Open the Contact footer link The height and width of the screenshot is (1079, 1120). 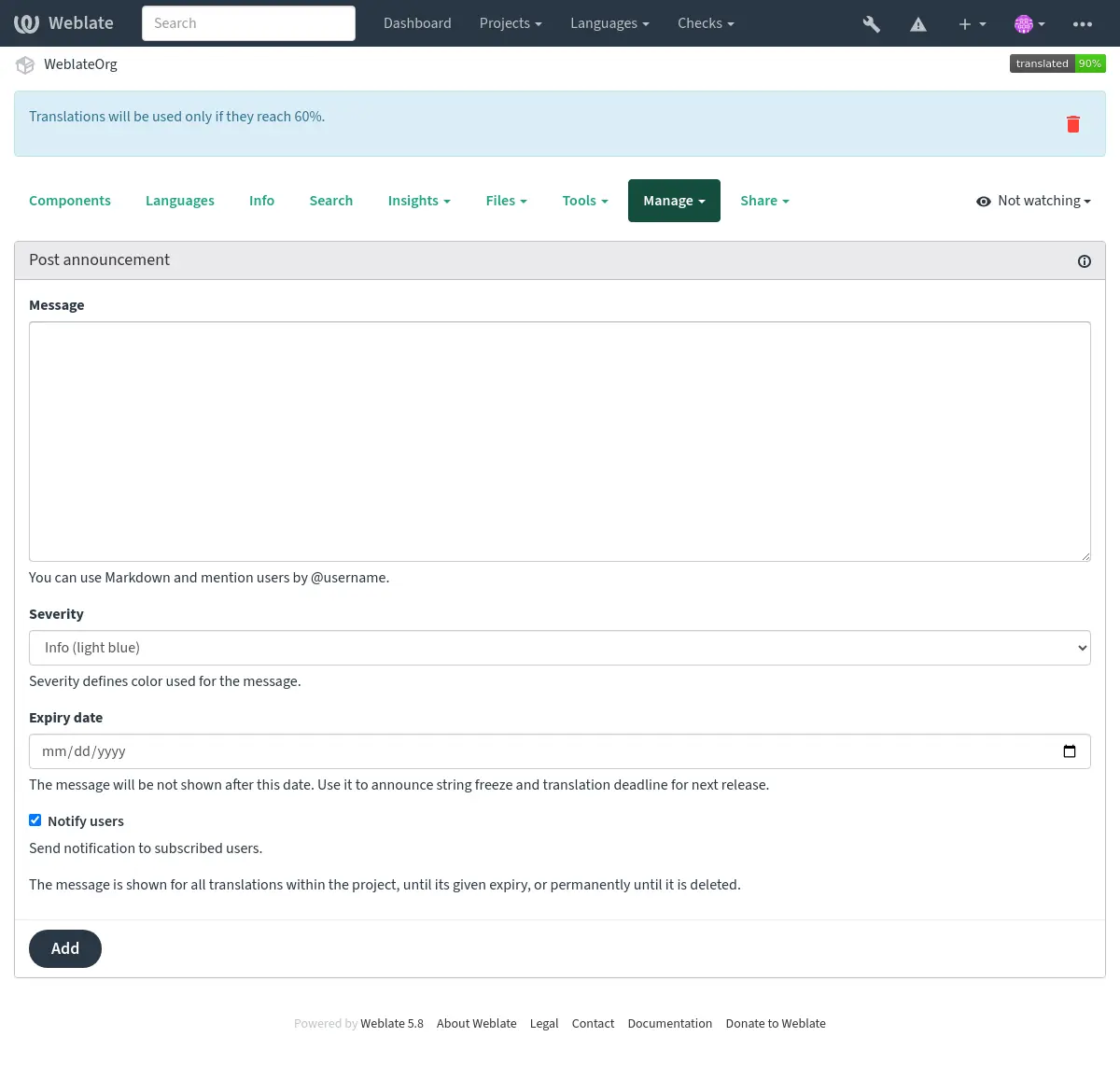coord(593,1024)
